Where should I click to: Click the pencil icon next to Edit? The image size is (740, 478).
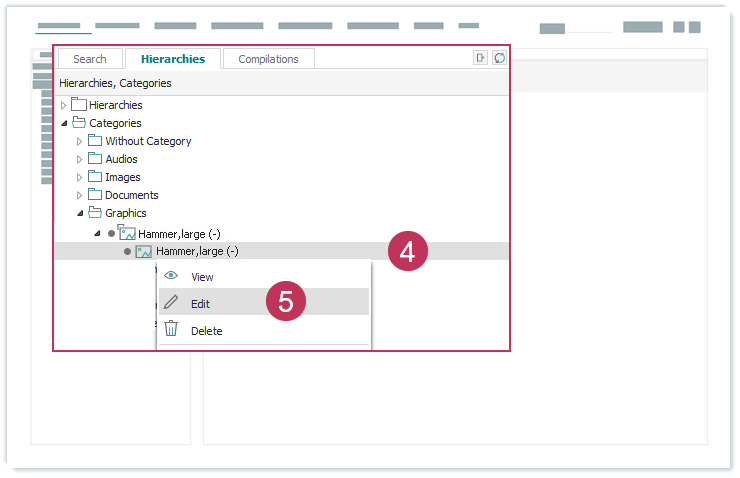pos(171,303)
